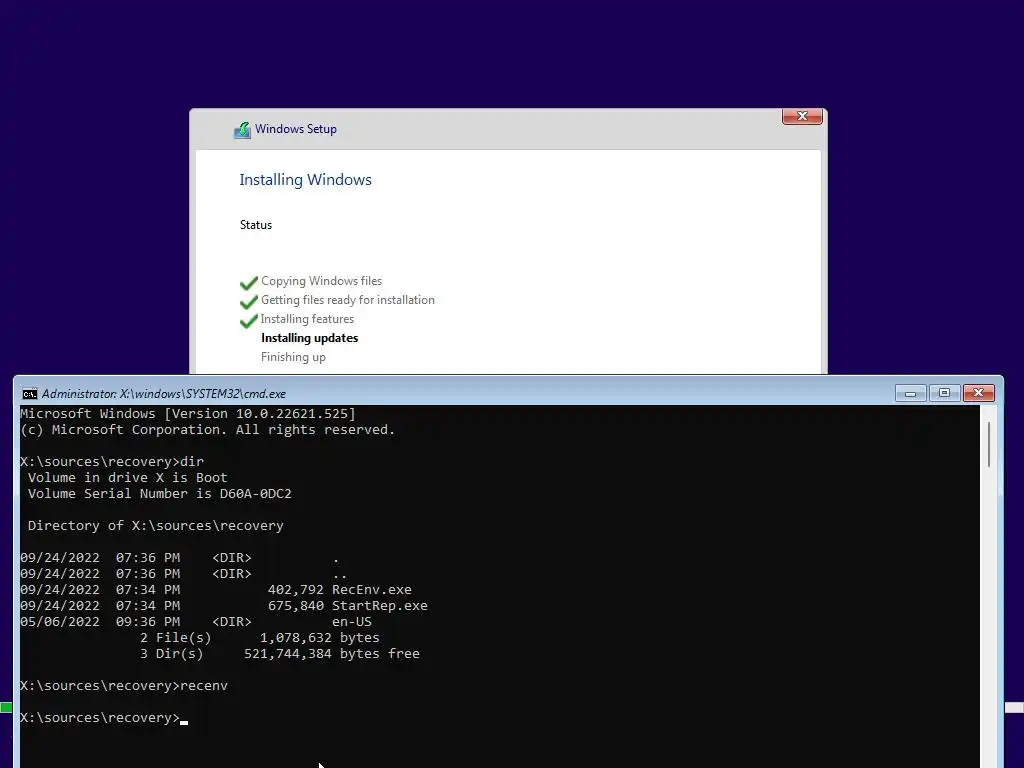Click the Windows Setup title icon
Screen dimensions: 1024x768
click(x=242, y=130)
